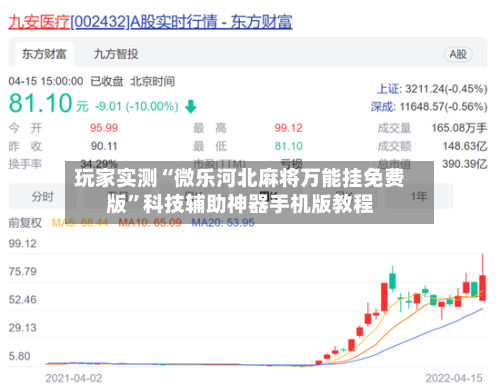Select the 分时 chart period tab
Image resolution: width=500 pixels, height=385 pixels.
(x=43, y=197)
